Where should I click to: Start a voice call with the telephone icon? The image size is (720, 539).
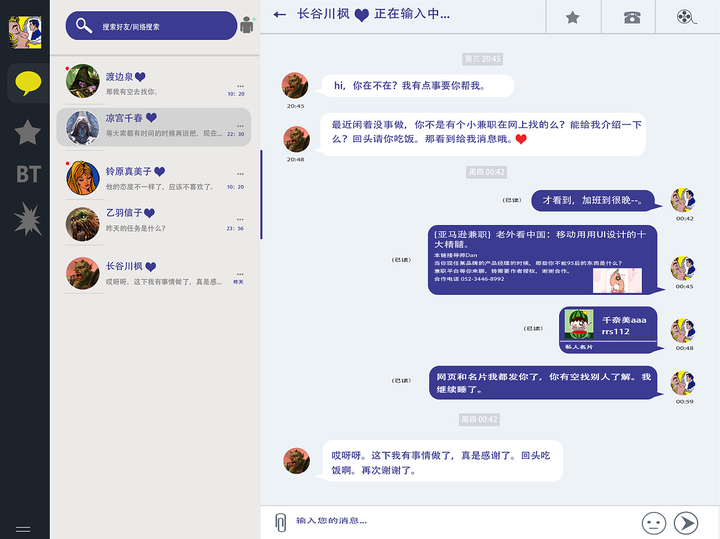click(x=632, y=17)
